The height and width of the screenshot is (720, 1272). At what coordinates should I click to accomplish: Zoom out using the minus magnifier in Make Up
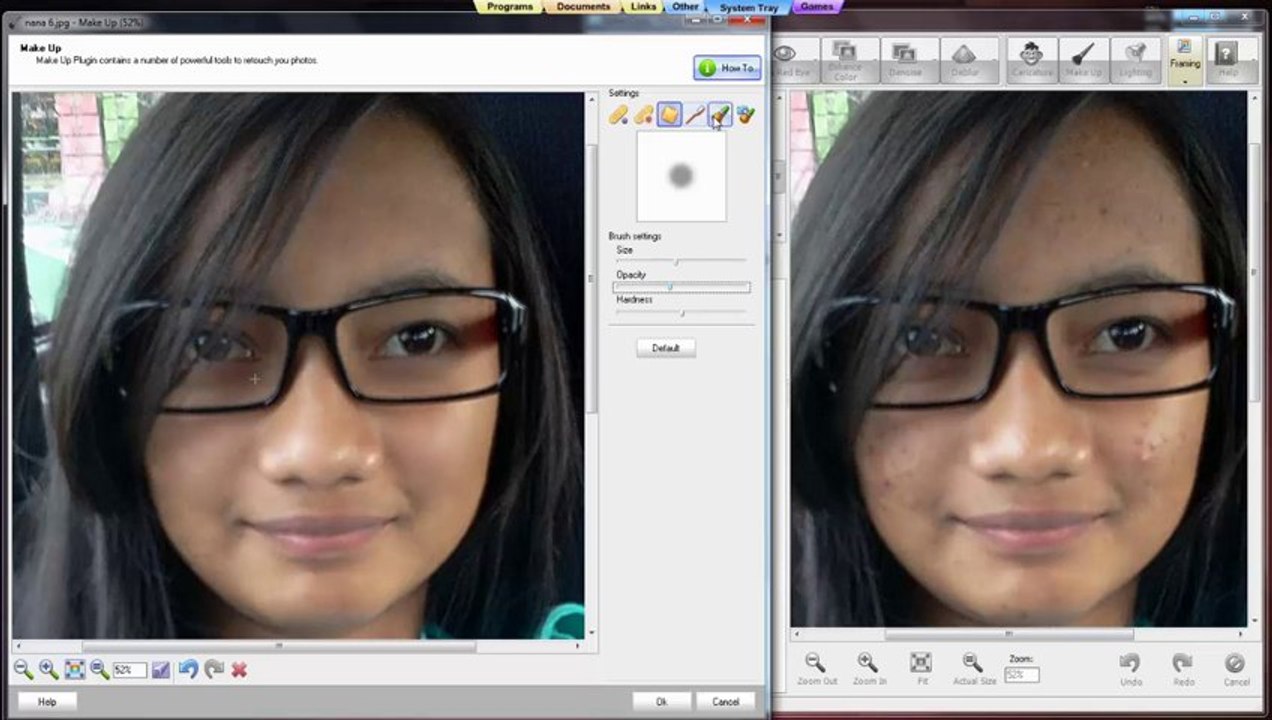coord(23,670)
